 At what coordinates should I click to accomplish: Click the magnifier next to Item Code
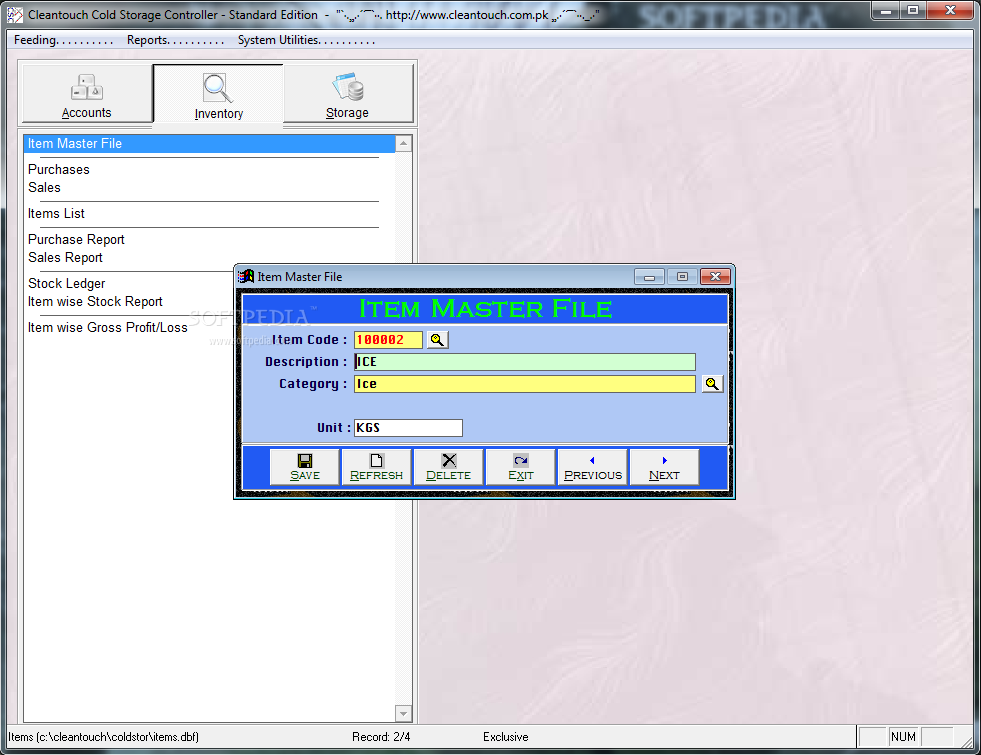437,340
